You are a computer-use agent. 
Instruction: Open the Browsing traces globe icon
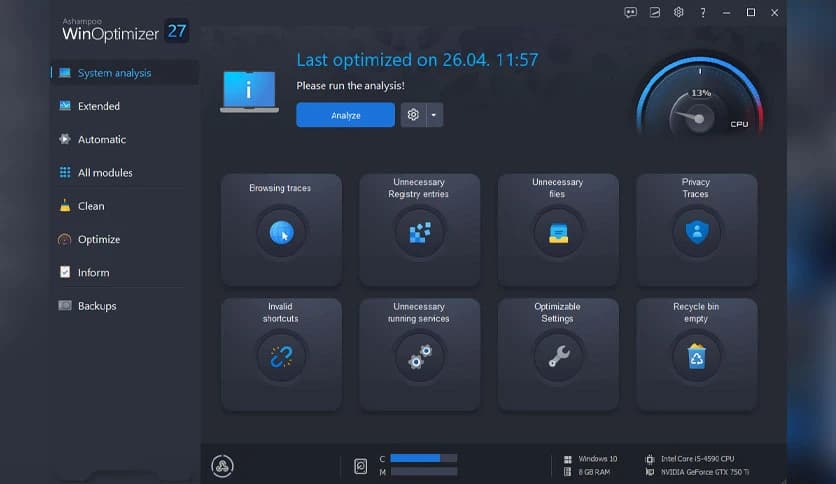282,233
